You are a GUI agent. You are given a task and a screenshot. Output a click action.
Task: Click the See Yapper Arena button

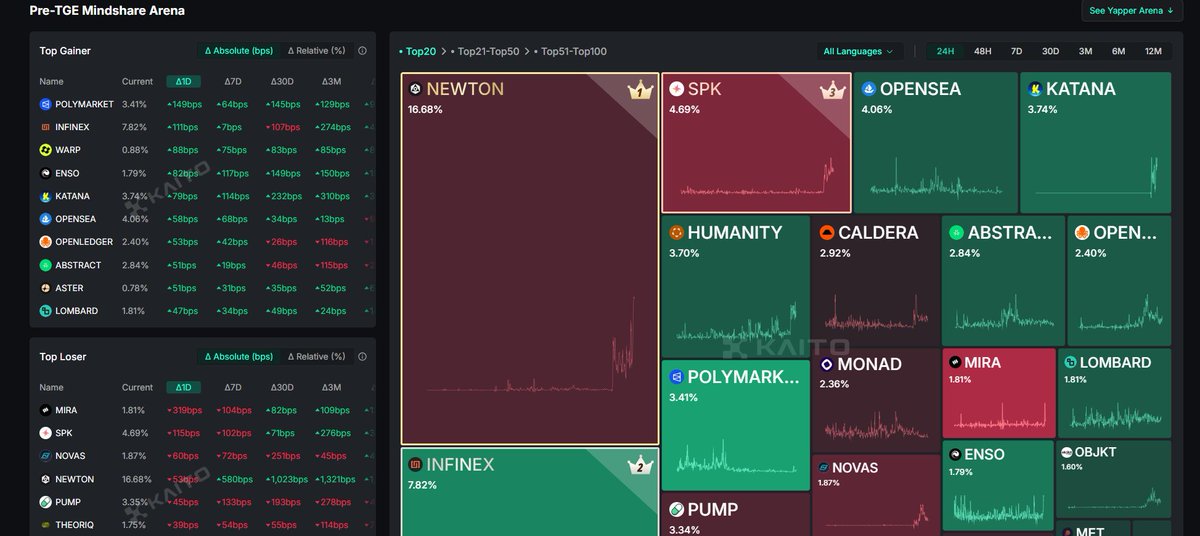click(1132, 11)
